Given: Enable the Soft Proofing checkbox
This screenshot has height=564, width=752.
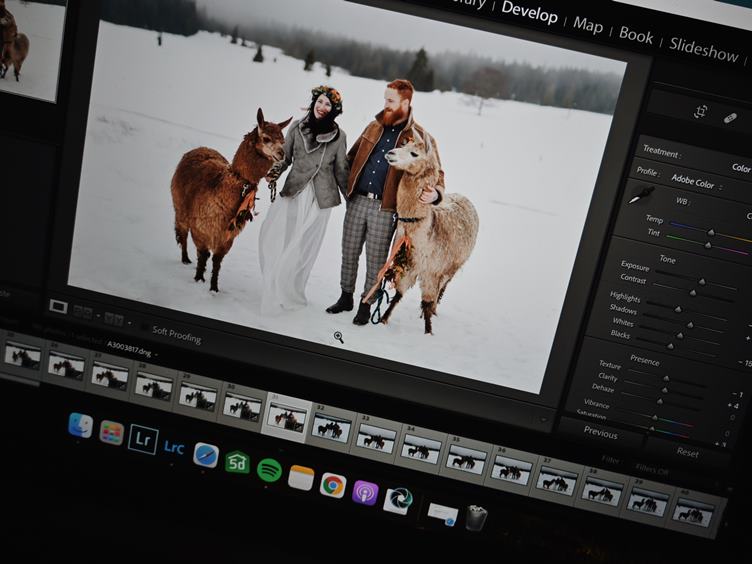Looking at the screenshot, I should coord(144,327).
